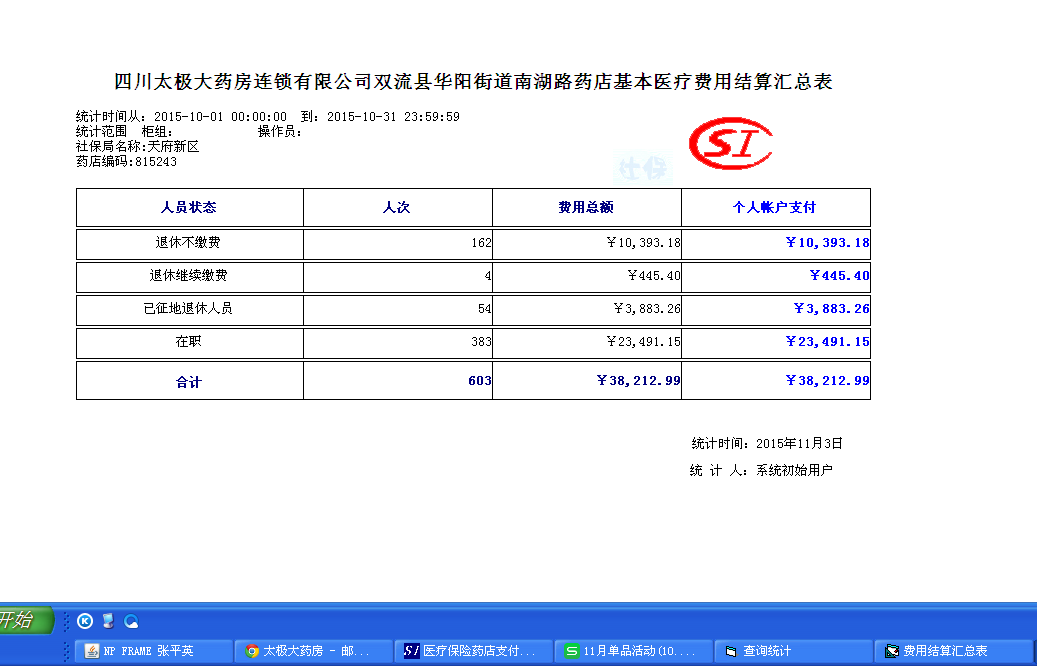
Task: Select the 在职 row label
Action: click(188, 342)
